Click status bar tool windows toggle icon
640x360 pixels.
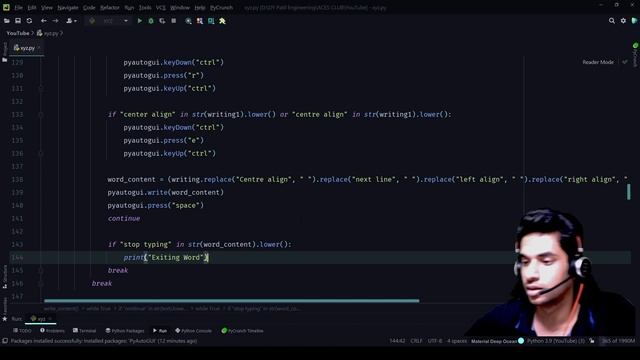5,341
